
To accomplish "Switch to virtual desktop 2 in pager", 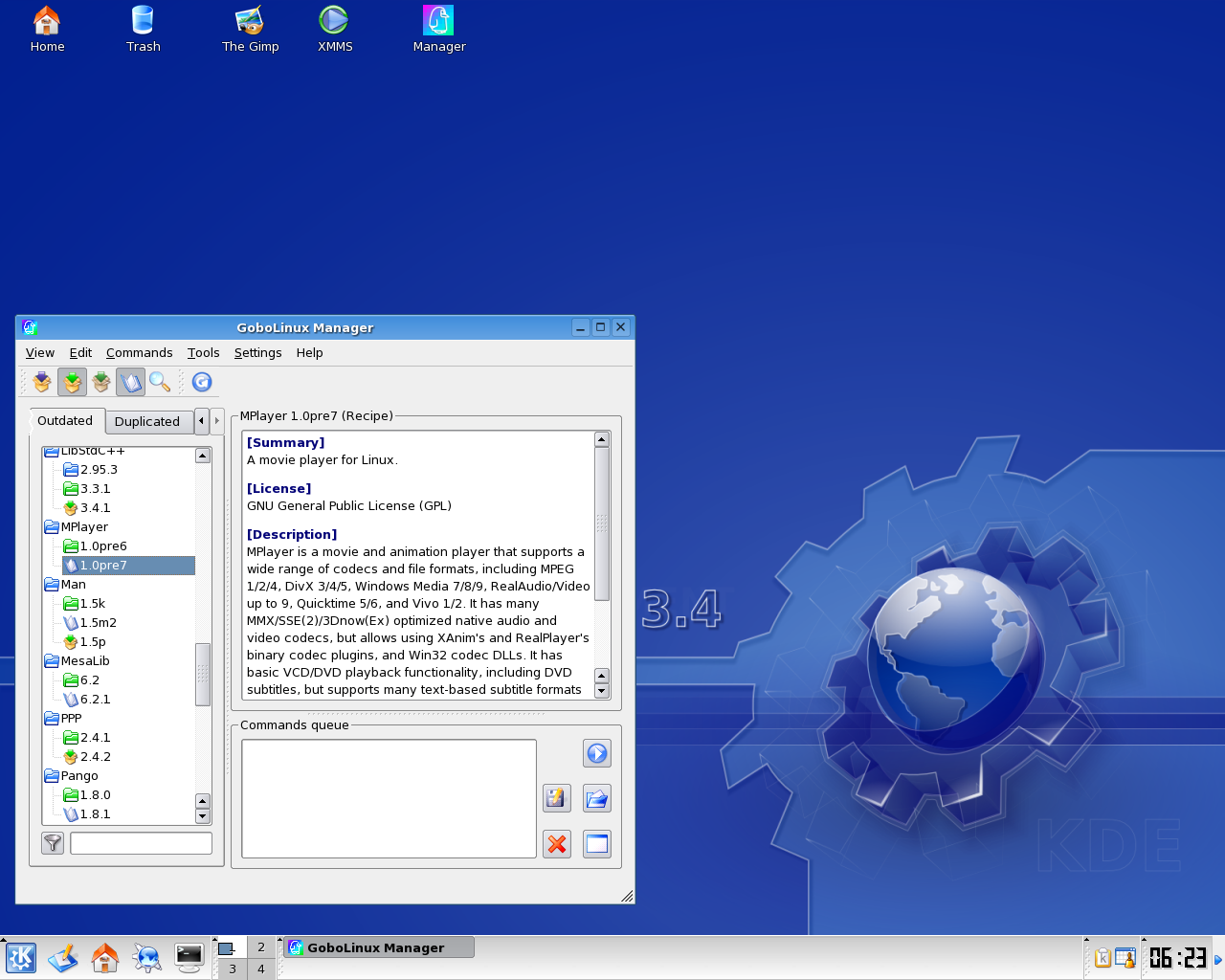I will (261, 947).
